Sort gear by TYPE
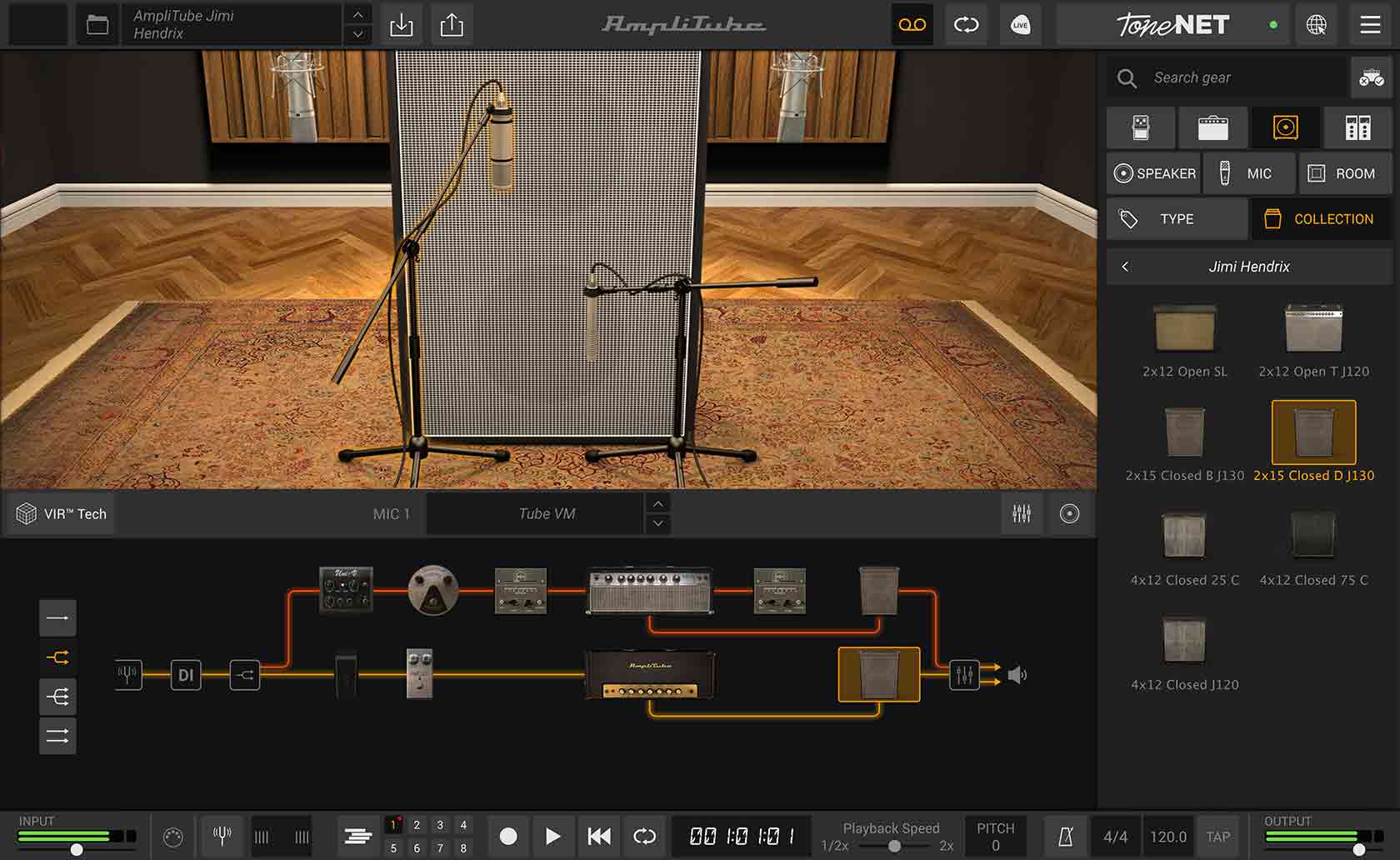The image size is (1400, 860). click(x=1177, y=219)
